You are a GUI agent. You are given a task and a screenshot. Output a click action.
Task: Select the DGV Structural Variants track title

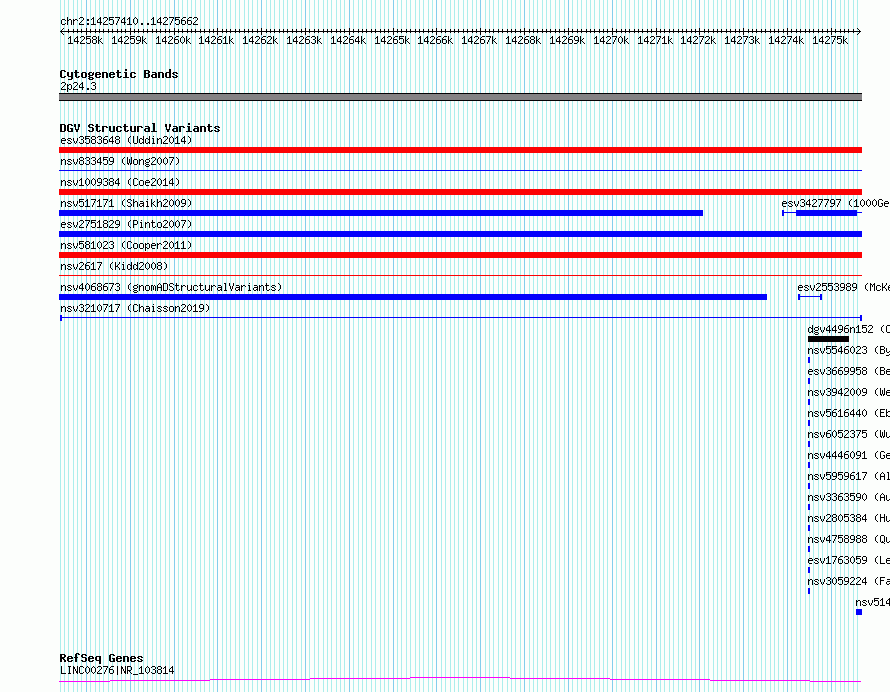pos(140,128)
